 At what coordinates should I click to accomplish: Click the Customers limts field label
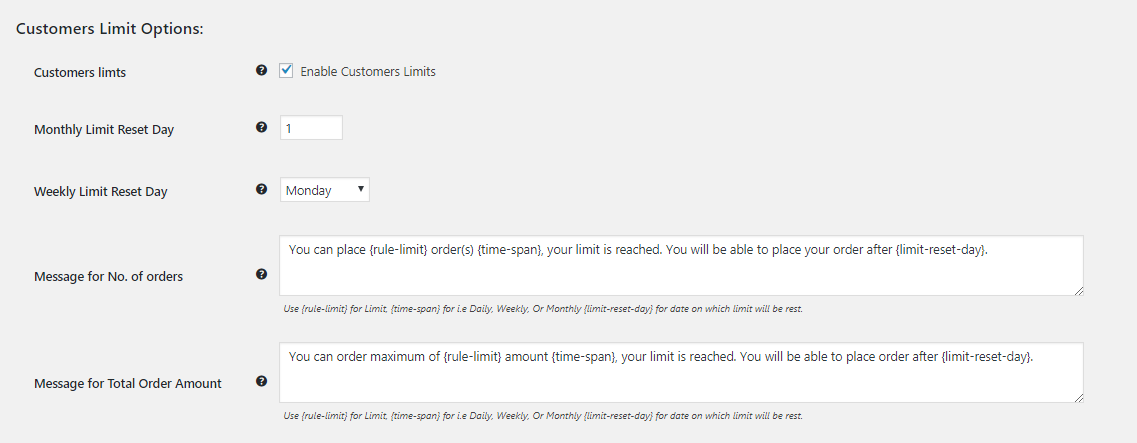80,73
